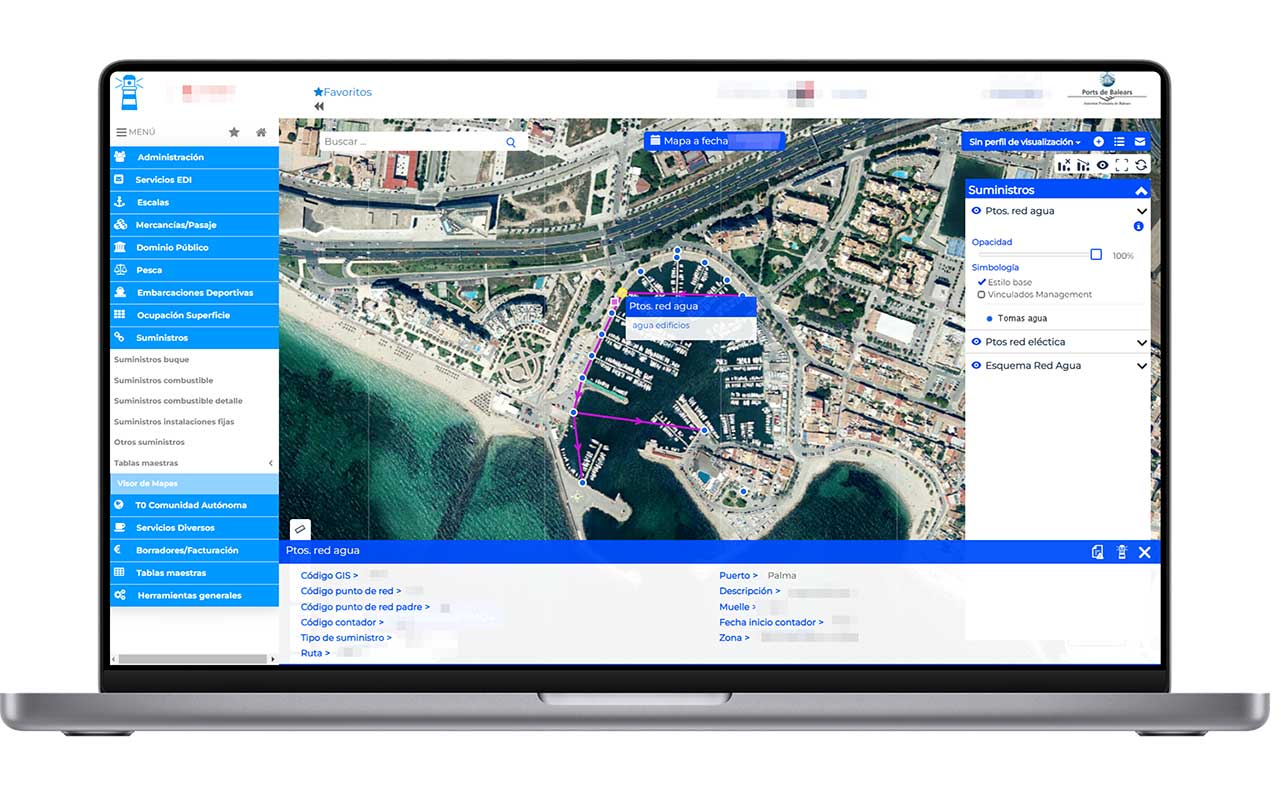1280x800 pixels.
Task: Open the list icon next to visualization profile
Action: click(x=1119, y=142)
